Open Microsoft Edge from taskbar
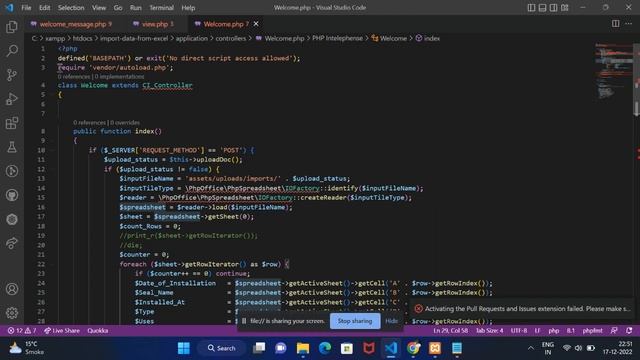640x360 pixels. [x=325, y=348]
